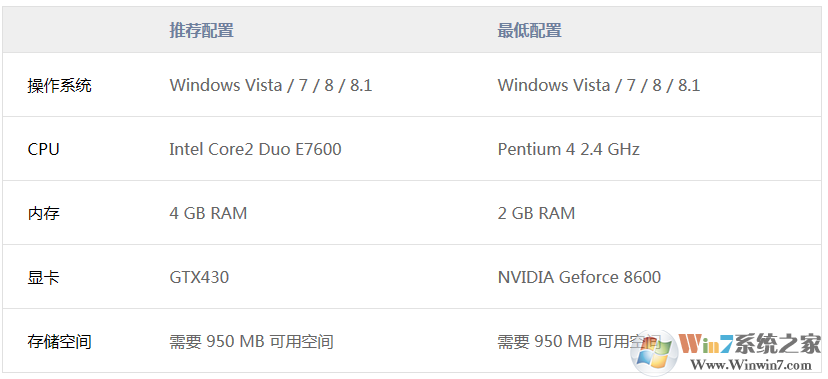Select Intel Core2 Duo E7600 cell

[x=255, y=149]
